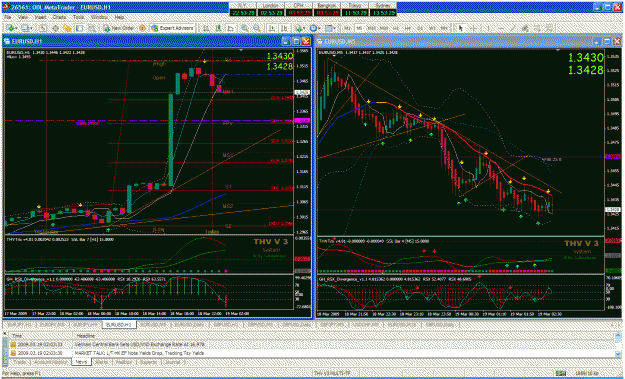Screen dimensions: 625x379
Task: Select the Equidistant Channel drawing tool
Action: [525, 28]
